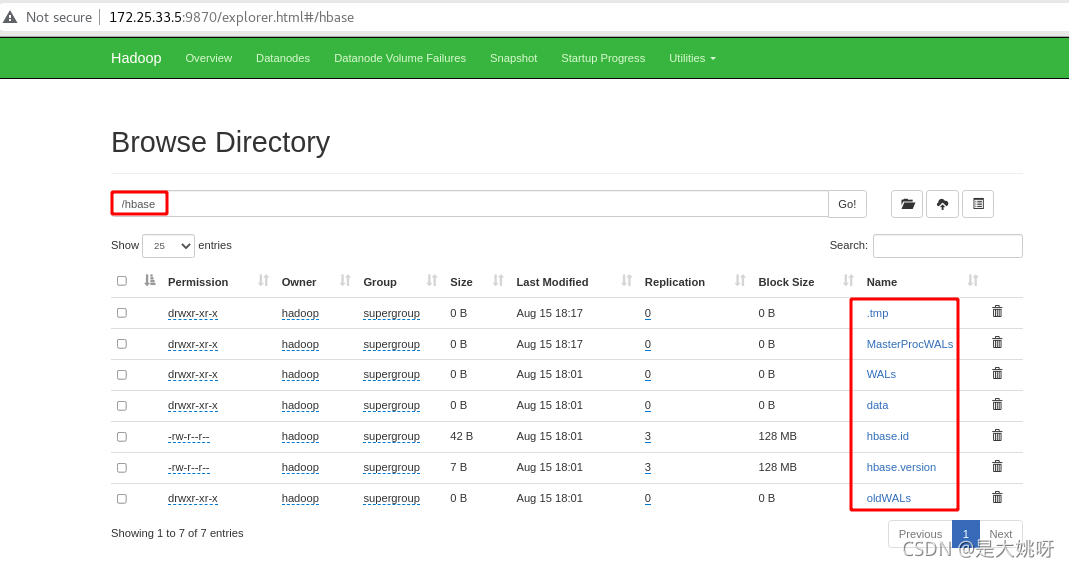Edit permission of the .tmp row
The height and width of the screenshot is (567, 1069).
click(x=193, y=313)
